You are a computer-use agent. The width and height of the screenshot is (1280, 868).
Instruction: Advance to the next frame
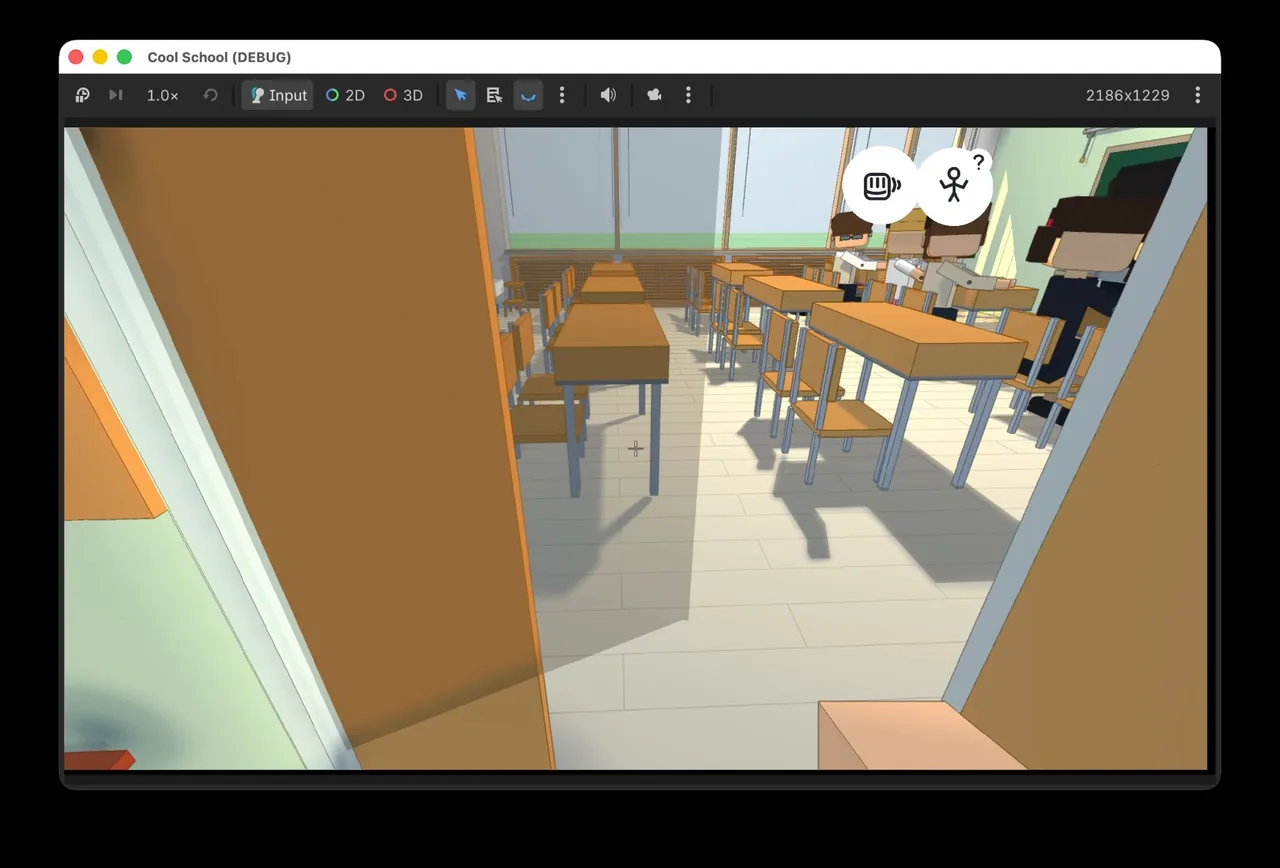coord(116,95)
